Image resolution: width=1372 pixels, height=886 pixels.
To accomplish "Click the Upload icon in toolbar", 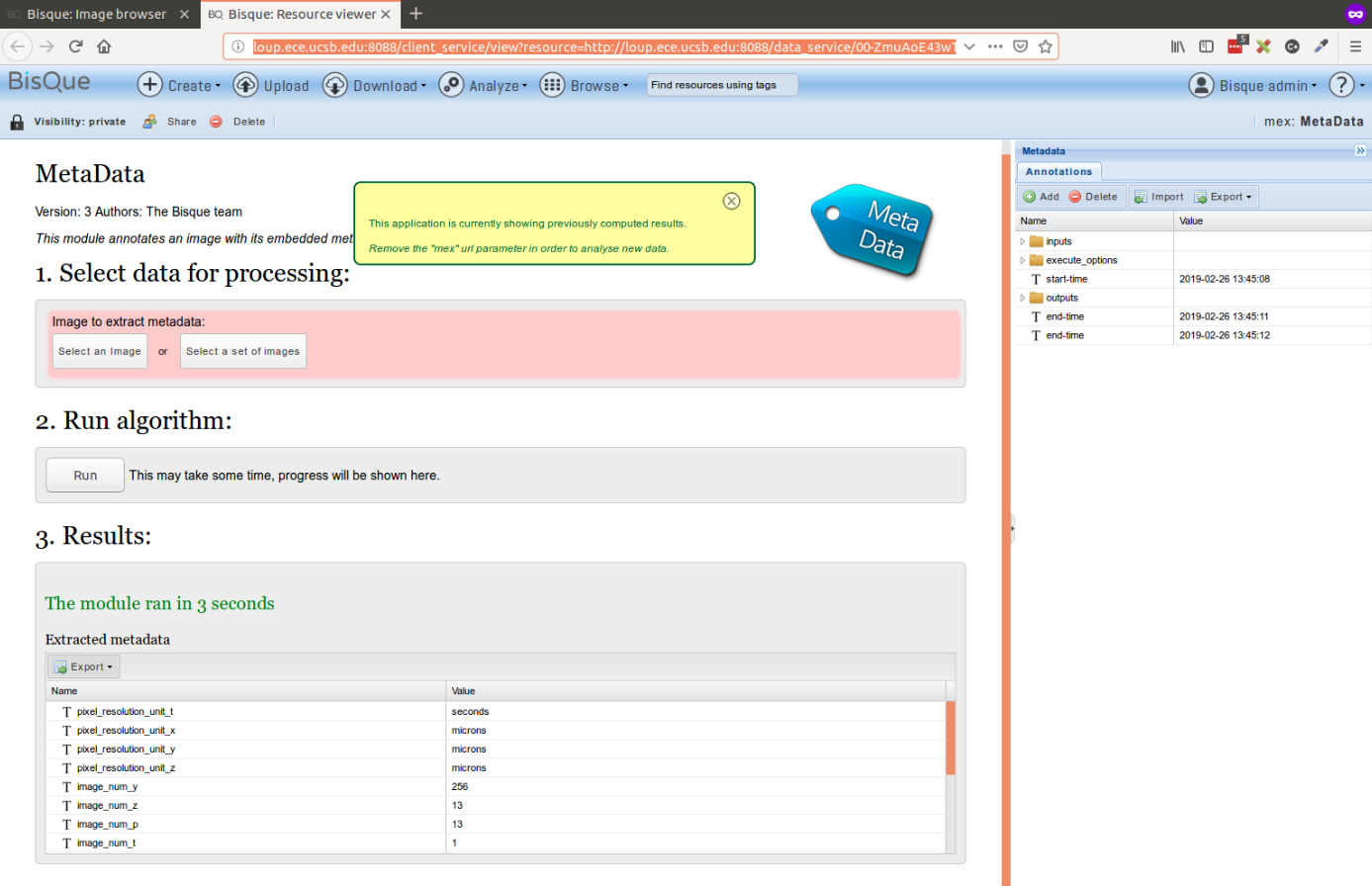I will (x=246, y=85).
